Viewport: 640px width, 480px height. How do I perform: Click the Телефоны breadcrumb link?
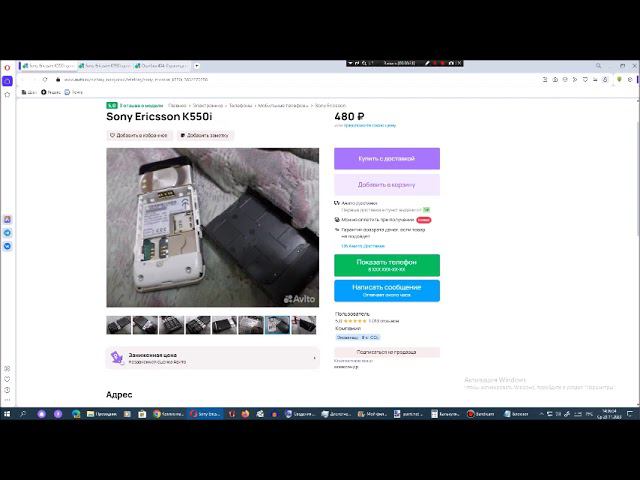pos(240,106)
